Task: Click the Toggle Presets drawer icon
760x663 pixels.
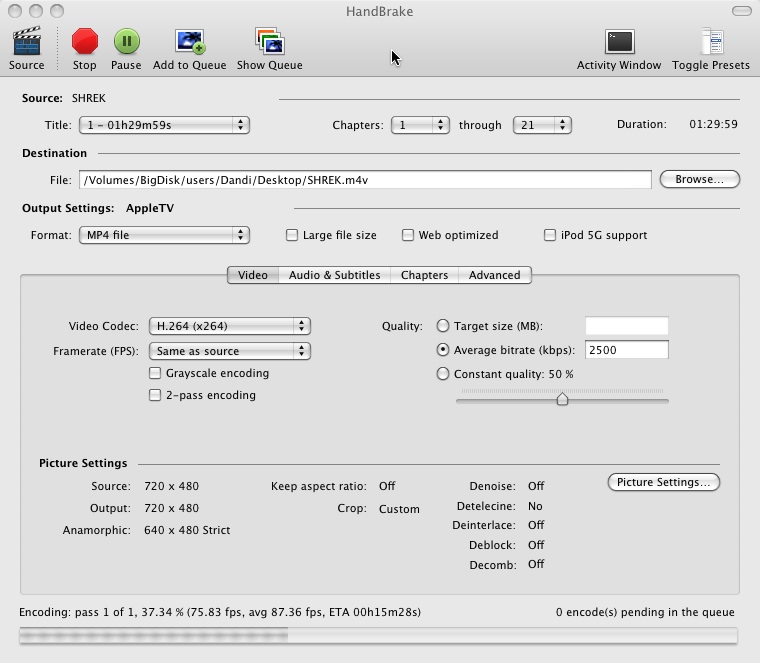Action: pyautogui.click(x=712, y=42)
